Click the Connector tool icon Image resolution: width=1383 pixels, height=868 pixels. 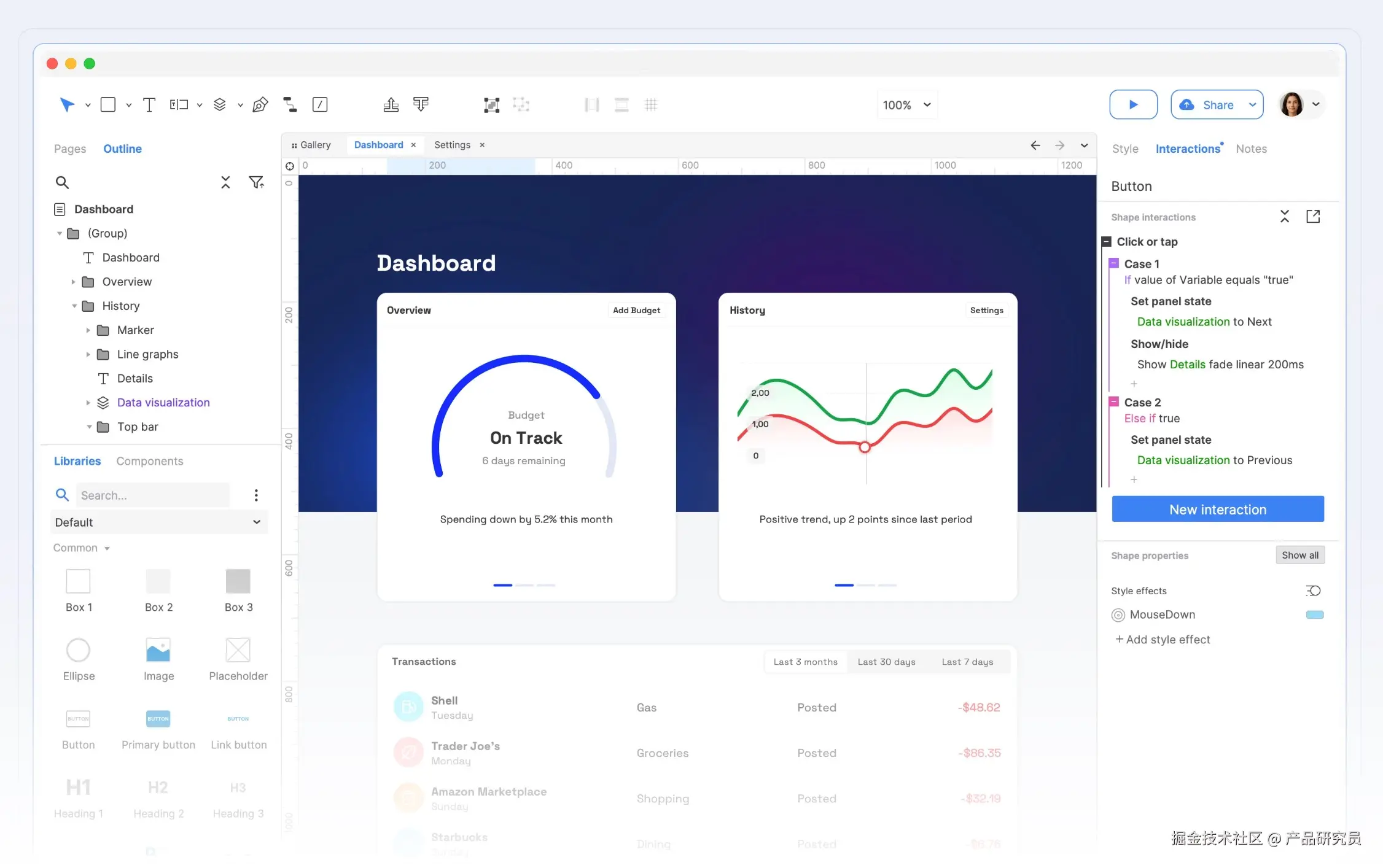(289, 105)
